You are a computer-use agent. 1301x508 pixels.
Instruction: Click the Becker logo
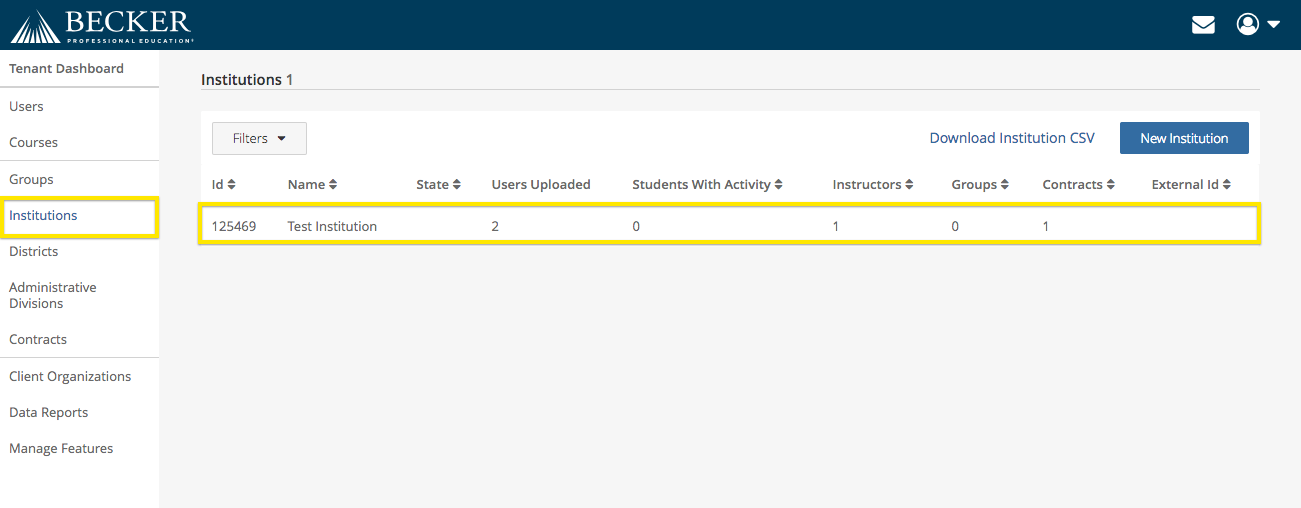102,26
